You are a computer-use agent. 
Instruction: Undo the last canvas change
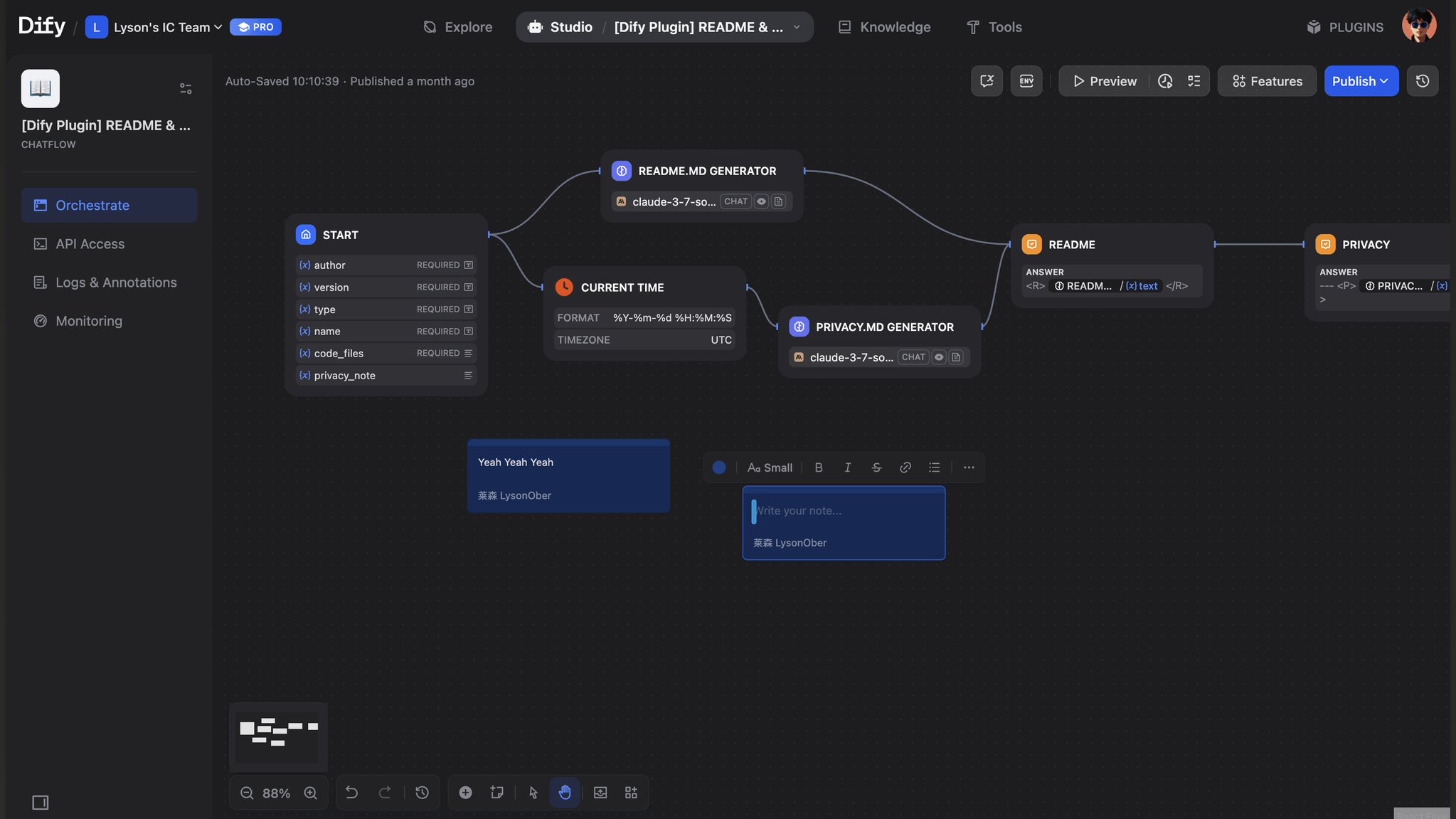[351, 793]
